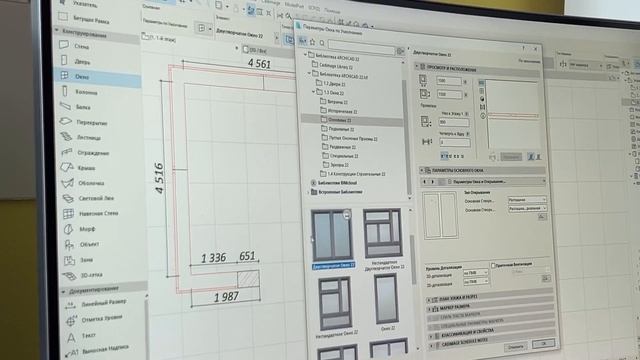Open the Раздвижные 22 folder
Image resolution: width=640 pixels, height=360 pixels.
click(339, 147)
